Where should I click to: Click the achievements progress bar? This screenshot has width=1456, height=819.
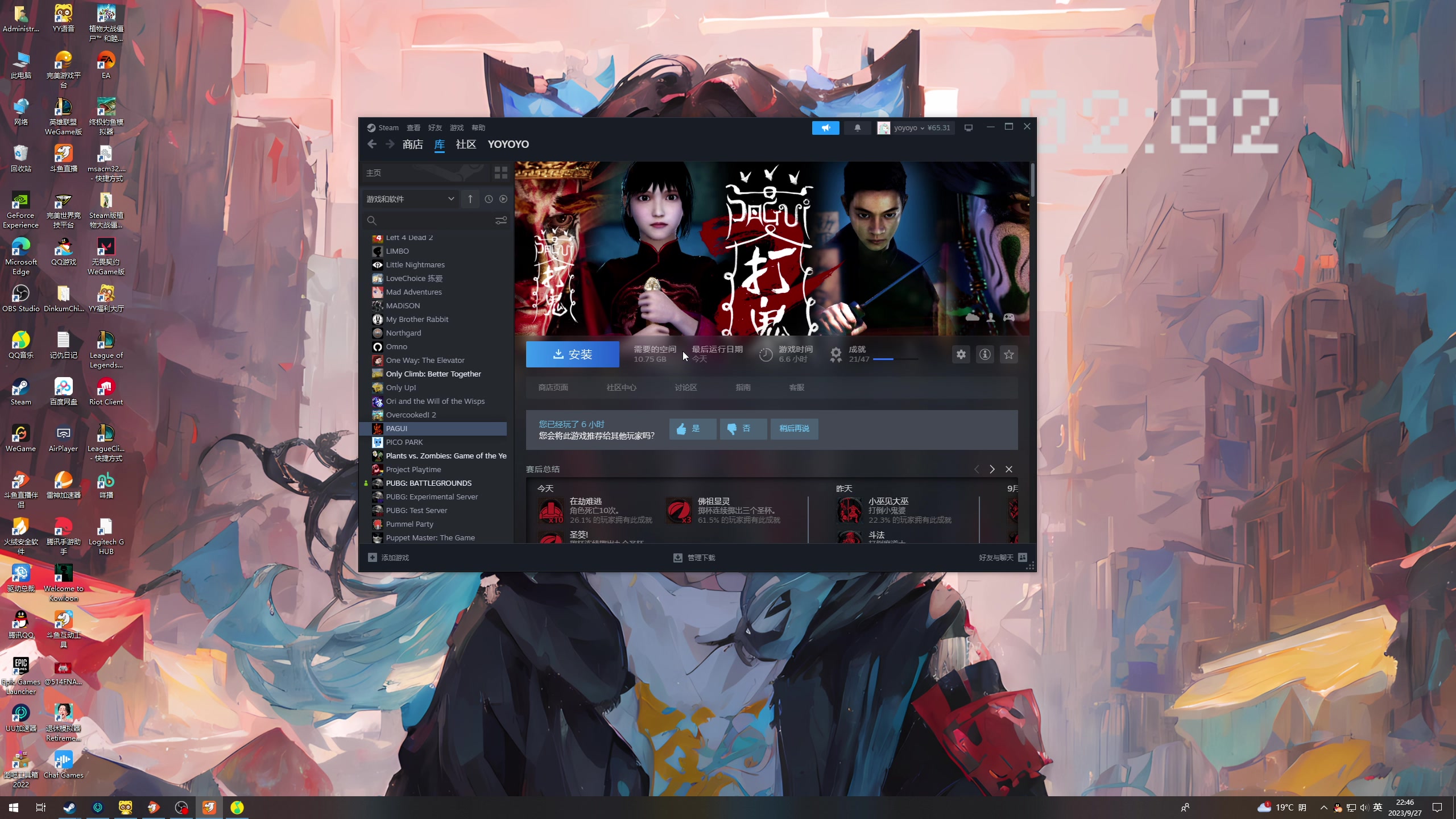click(895, 359)
